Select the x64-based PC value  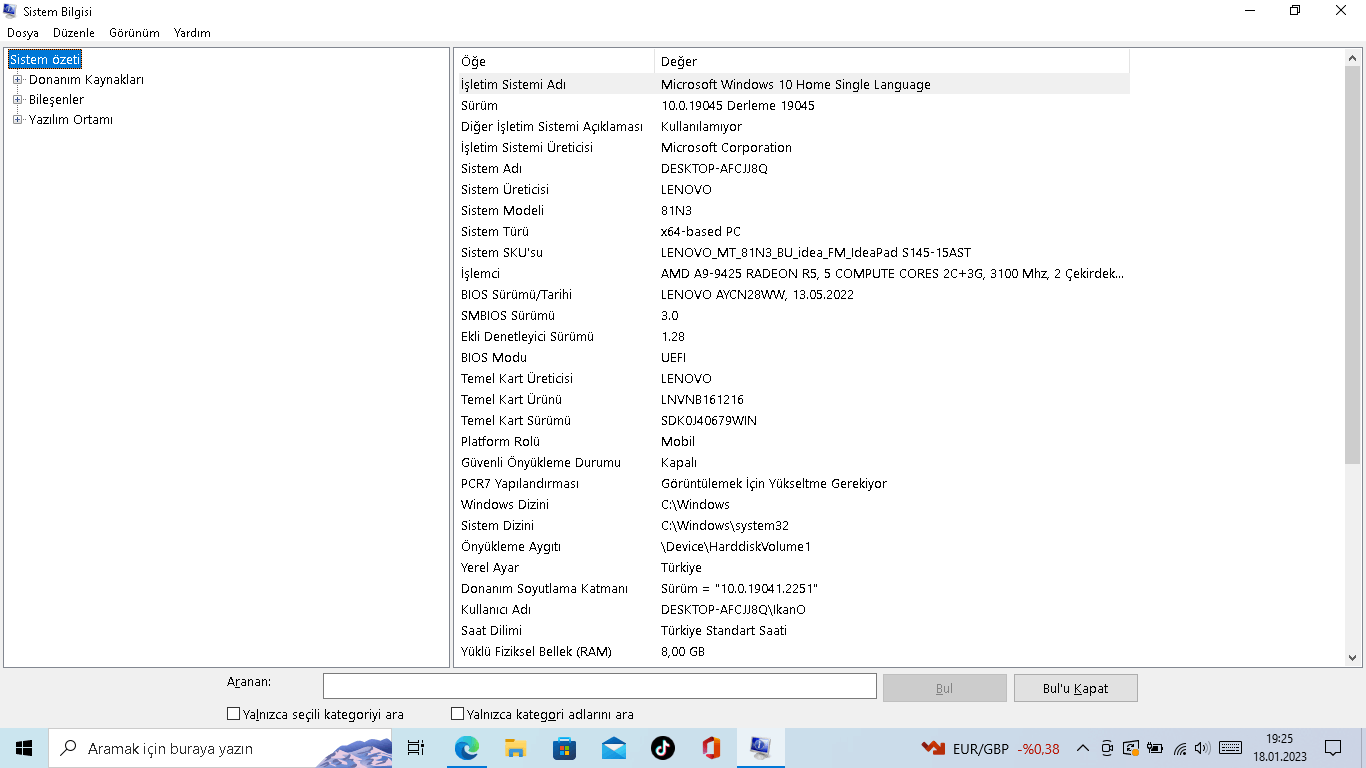tap(701, 232)
